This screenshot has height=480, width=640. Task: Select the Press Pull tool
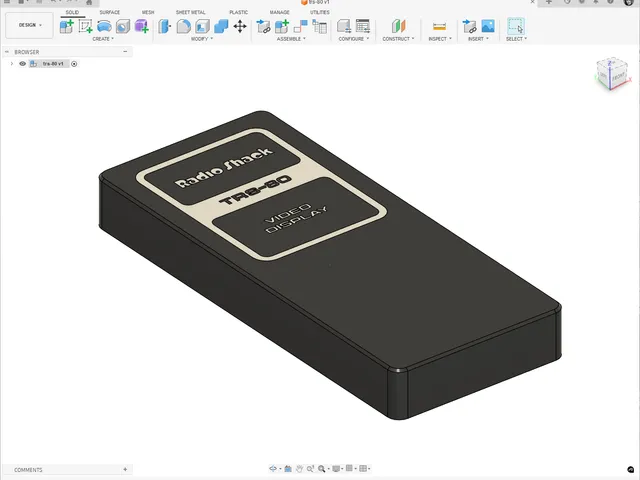click(164, 27)
